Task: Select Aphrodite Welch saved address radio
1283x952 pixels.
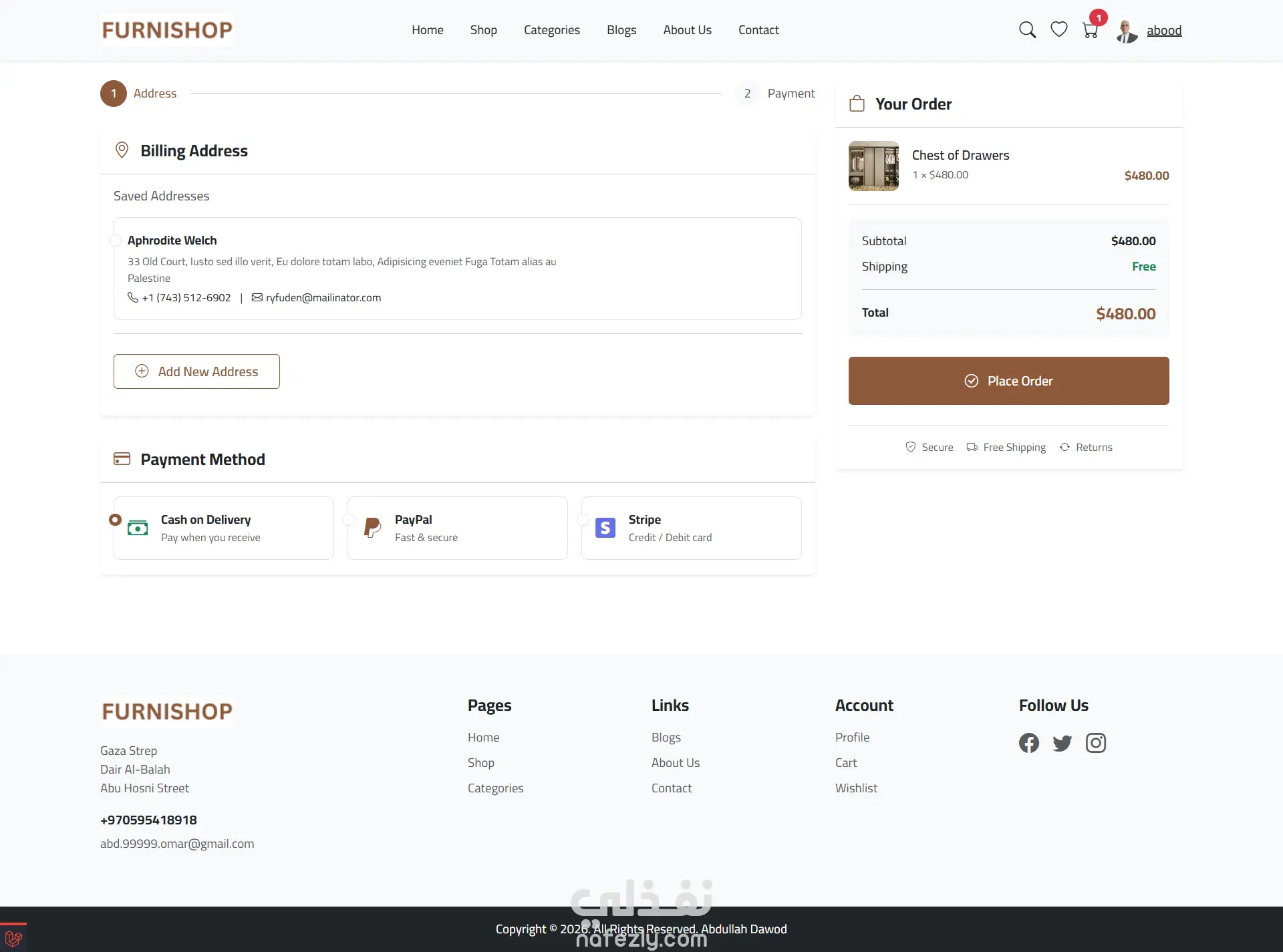Action: [x=115, y=241]
